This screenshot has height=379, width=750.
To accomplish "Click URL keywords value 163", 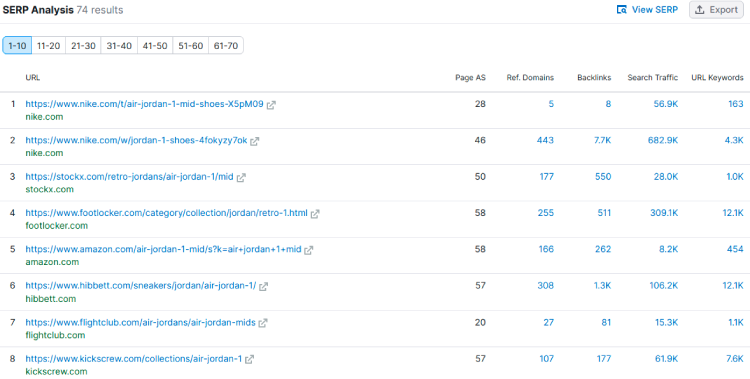I will pos(736,104).
